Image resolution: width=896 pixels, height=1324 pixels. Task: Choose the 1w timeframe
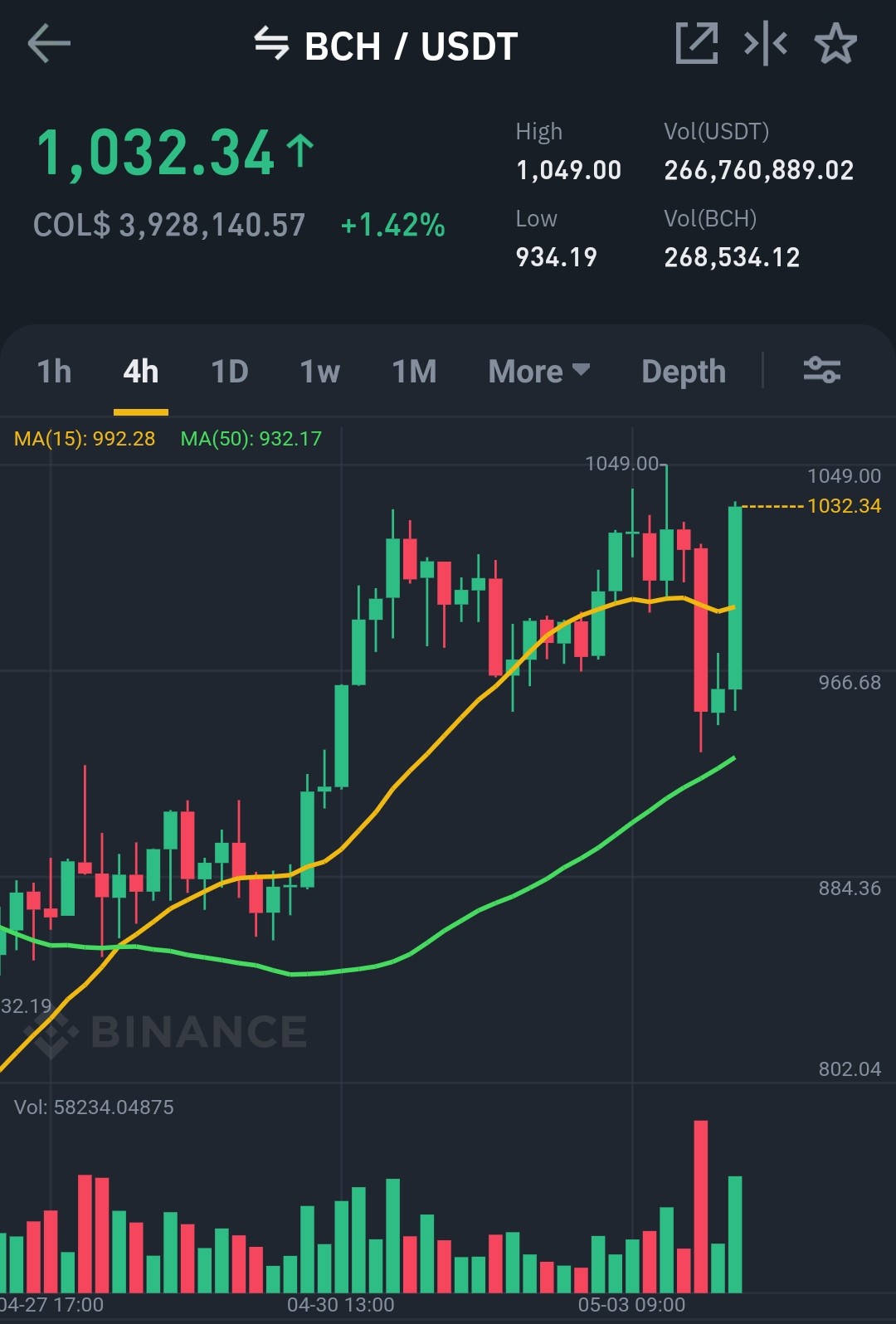(x=320, y=371)
